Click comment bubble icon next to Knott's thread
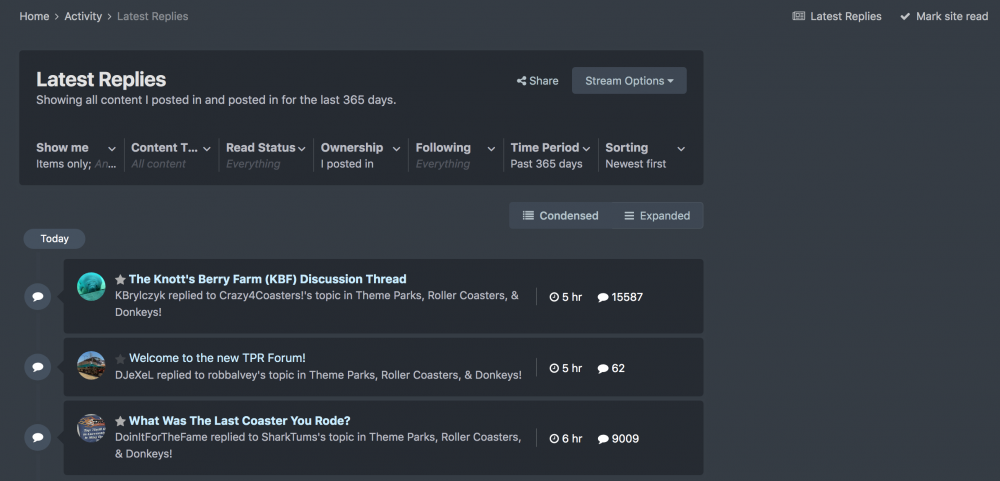 (37, 296)
